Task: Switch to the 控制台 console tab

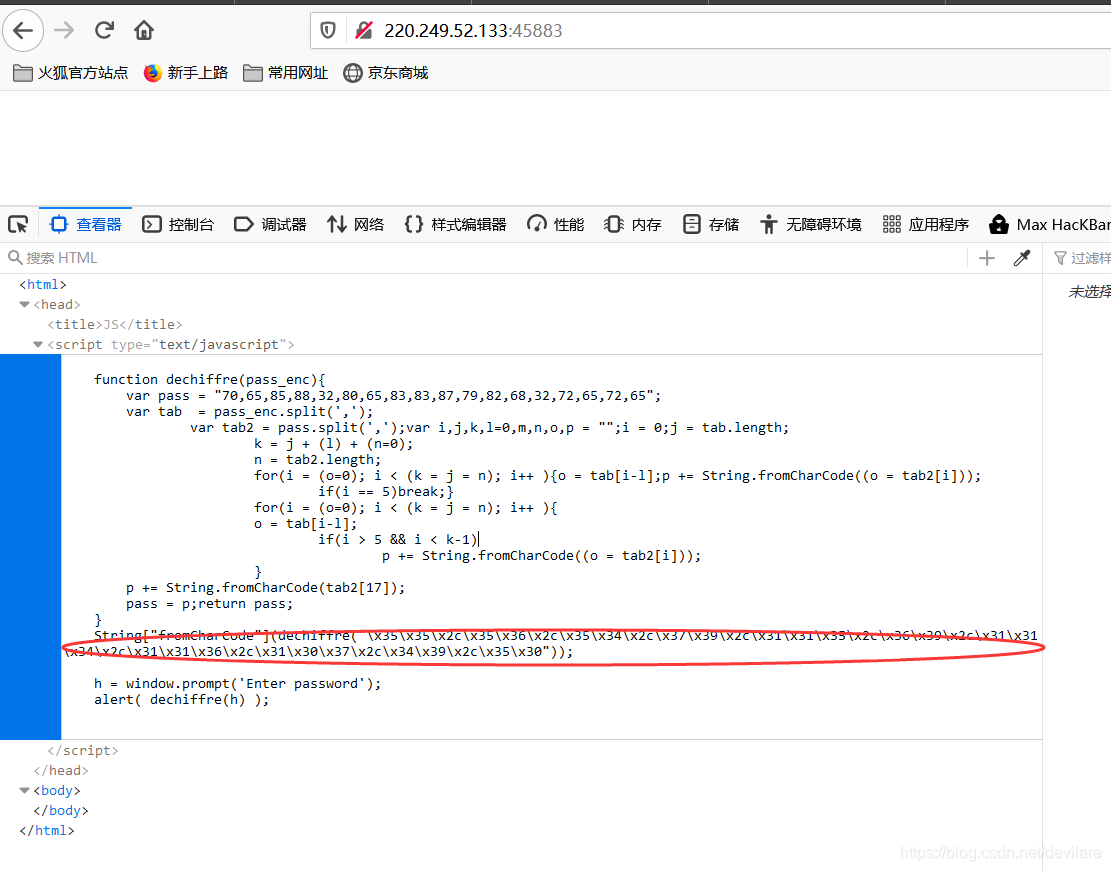Action: tap(179, 225)
